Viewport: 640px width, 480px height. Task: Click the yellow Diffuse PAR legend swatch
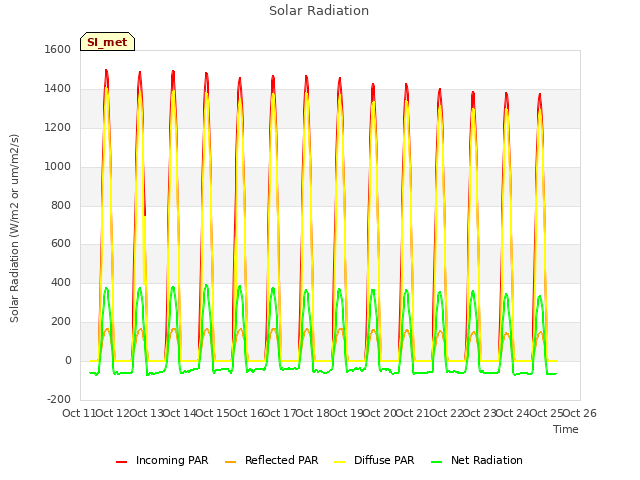point(339,462)
